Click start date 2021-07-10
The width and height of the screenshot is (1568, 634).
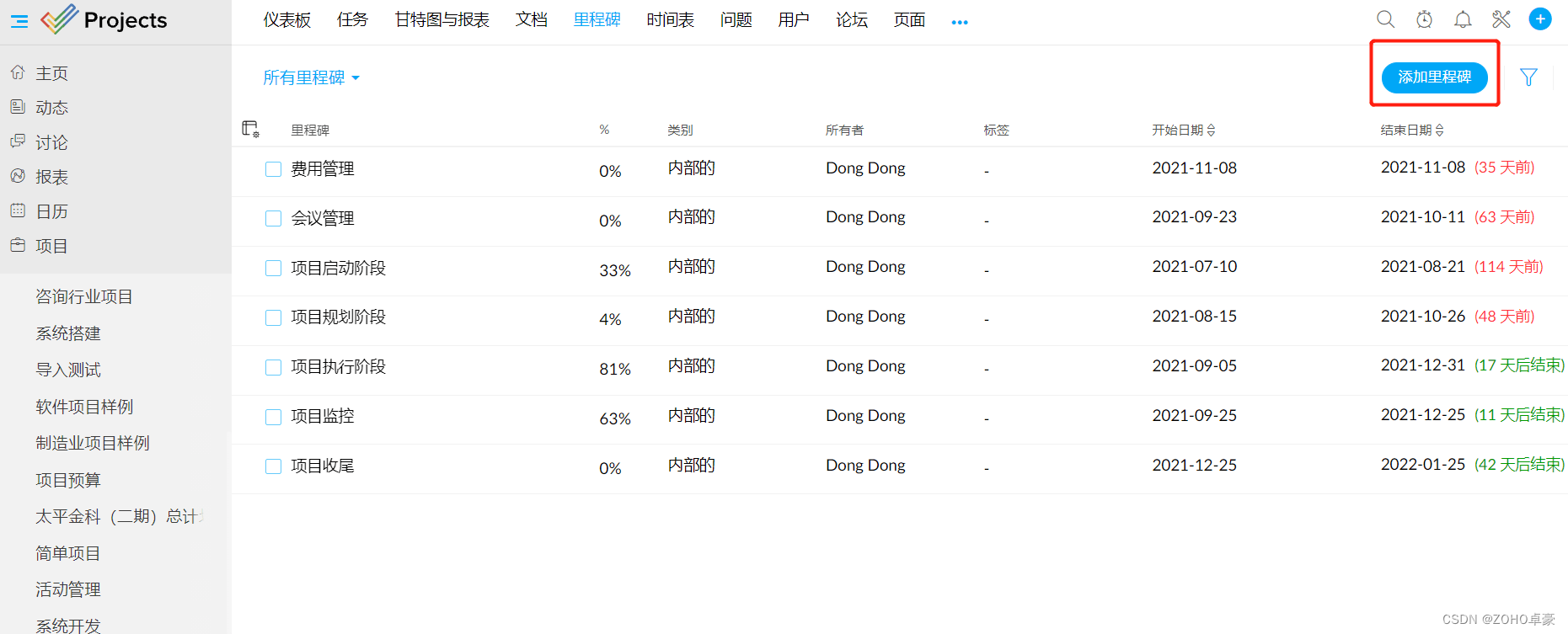1195,267
